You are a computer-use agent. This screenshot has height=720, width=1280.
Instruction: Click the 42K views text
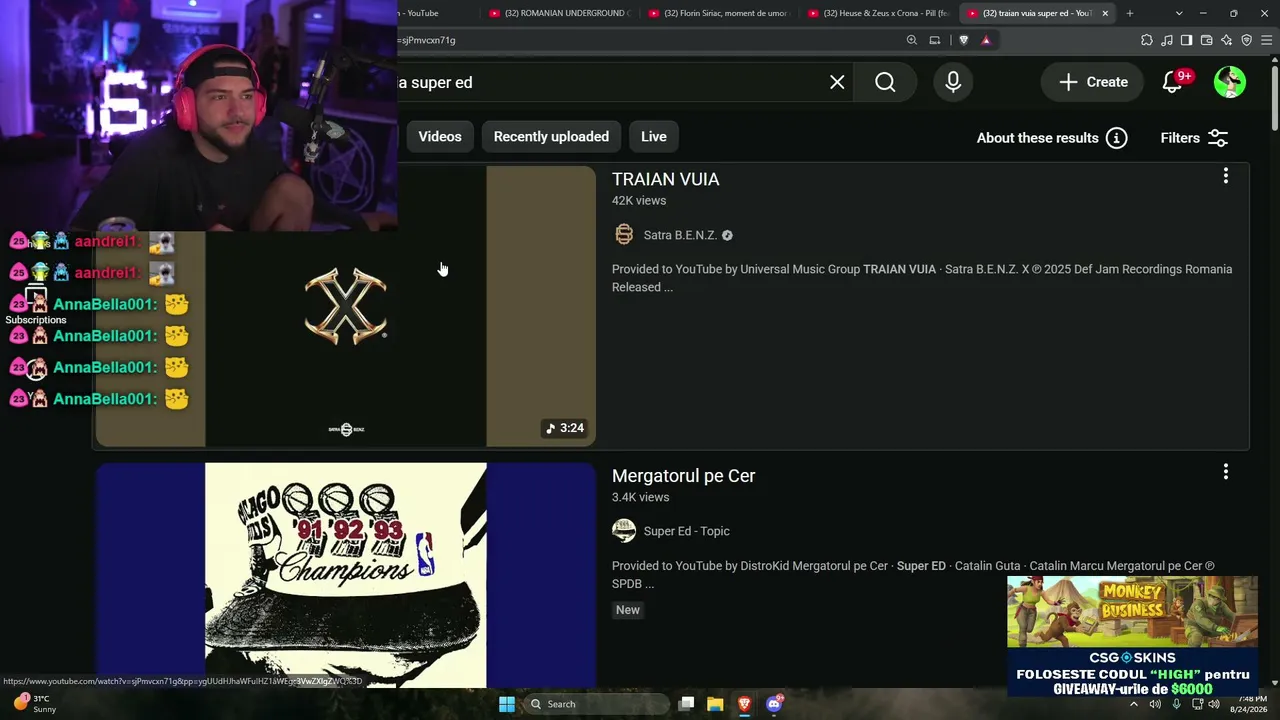click(639, 201)
